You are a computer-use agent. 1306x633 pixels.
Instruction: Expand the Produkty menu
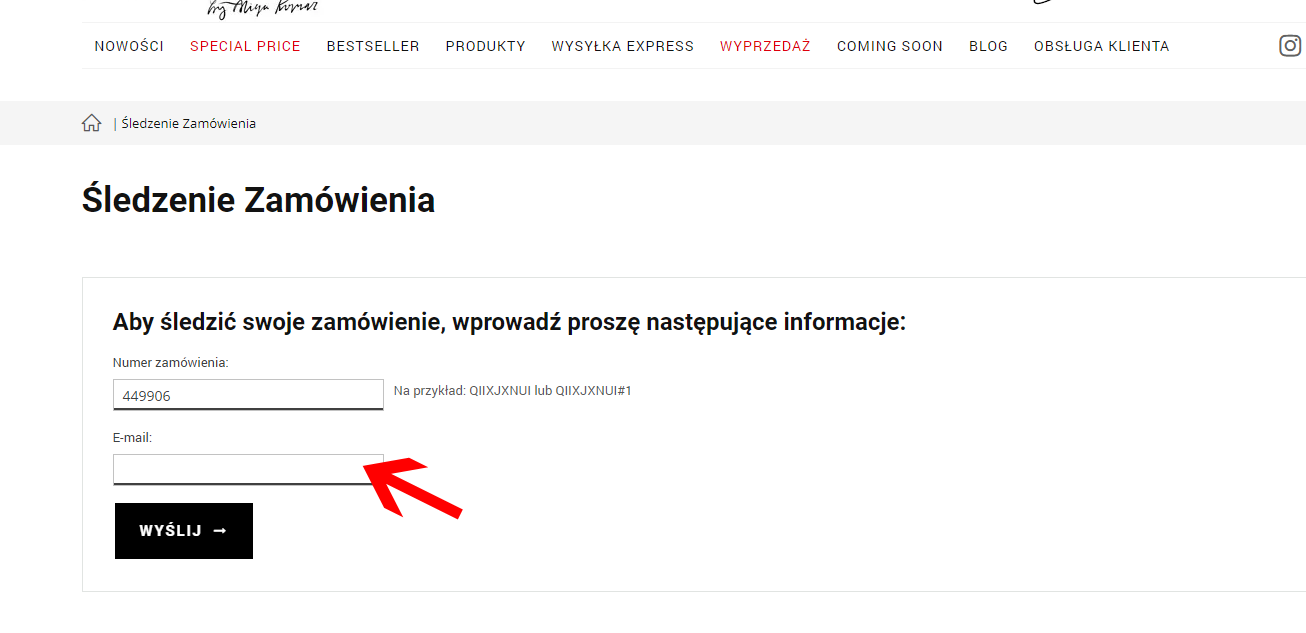pyautogui.click(x=485, y=46)
